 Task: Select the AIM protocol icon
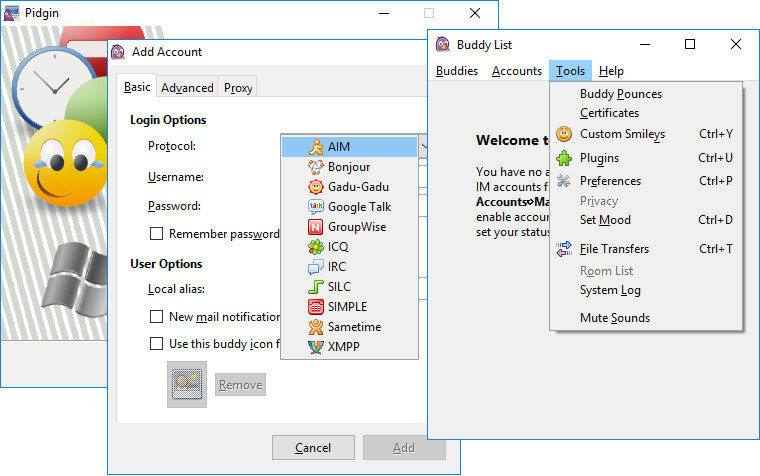[x=316, y=147]
